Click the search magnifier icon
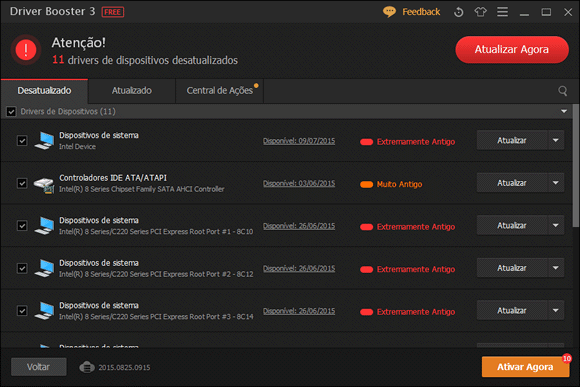This screenshot has height=387, width=580. tap(562, 91)
